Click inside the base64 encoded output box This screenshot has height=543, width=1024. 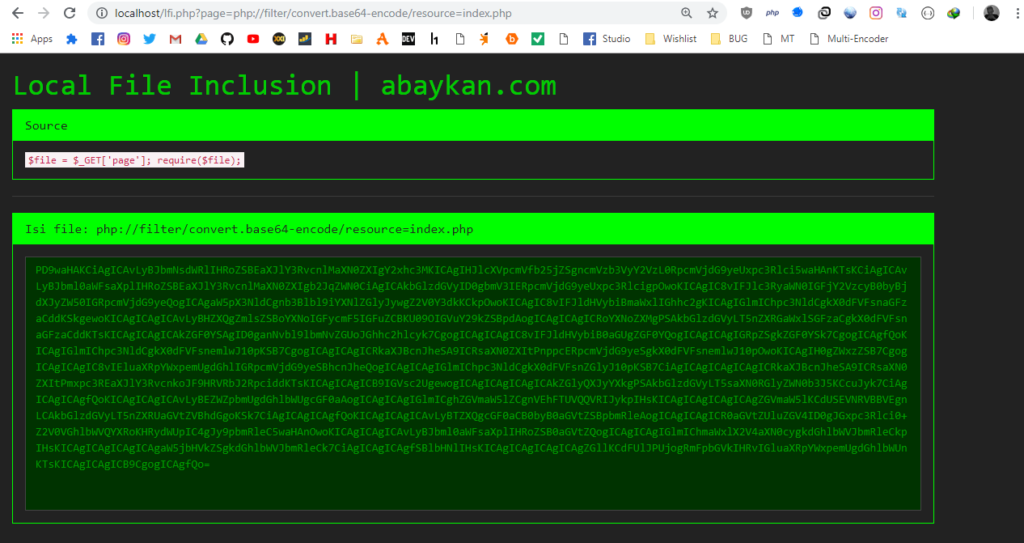473,383
